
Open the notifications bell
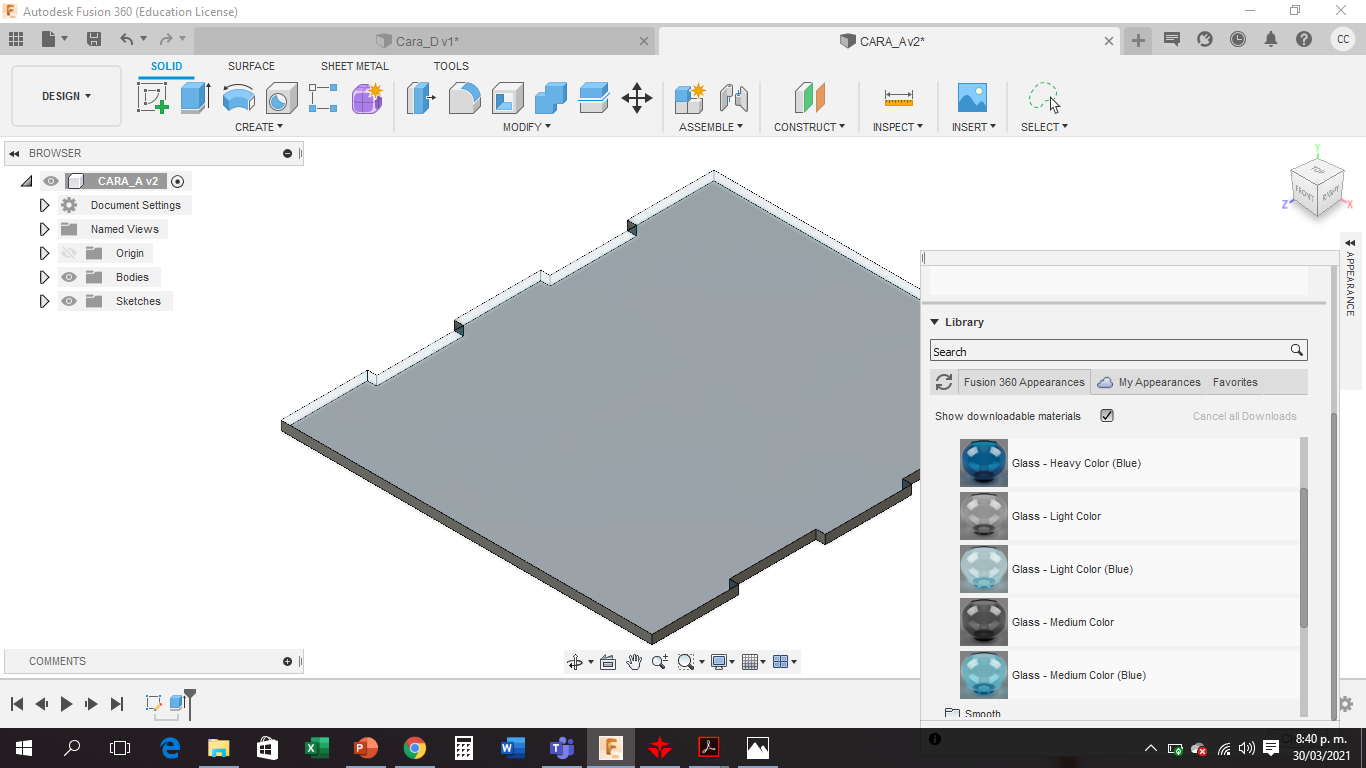tap(1271, 39)
